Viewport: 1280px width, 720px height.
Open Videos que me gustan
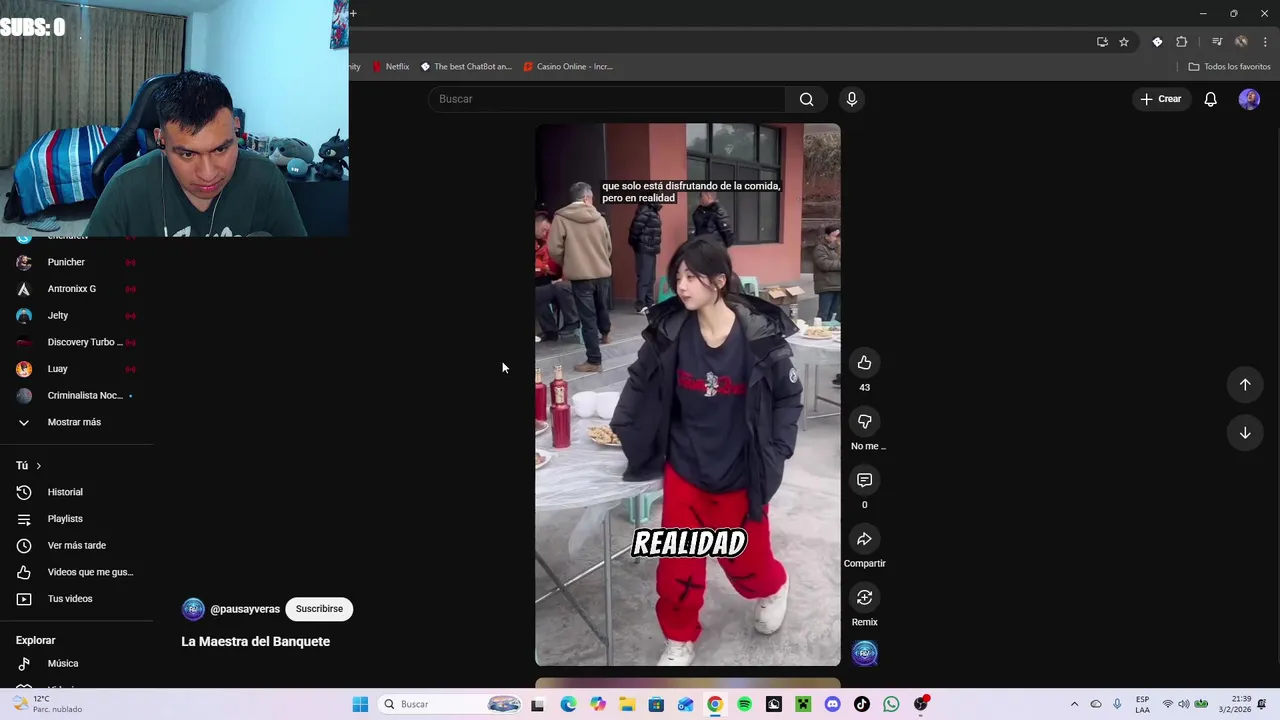coord(76,572)
